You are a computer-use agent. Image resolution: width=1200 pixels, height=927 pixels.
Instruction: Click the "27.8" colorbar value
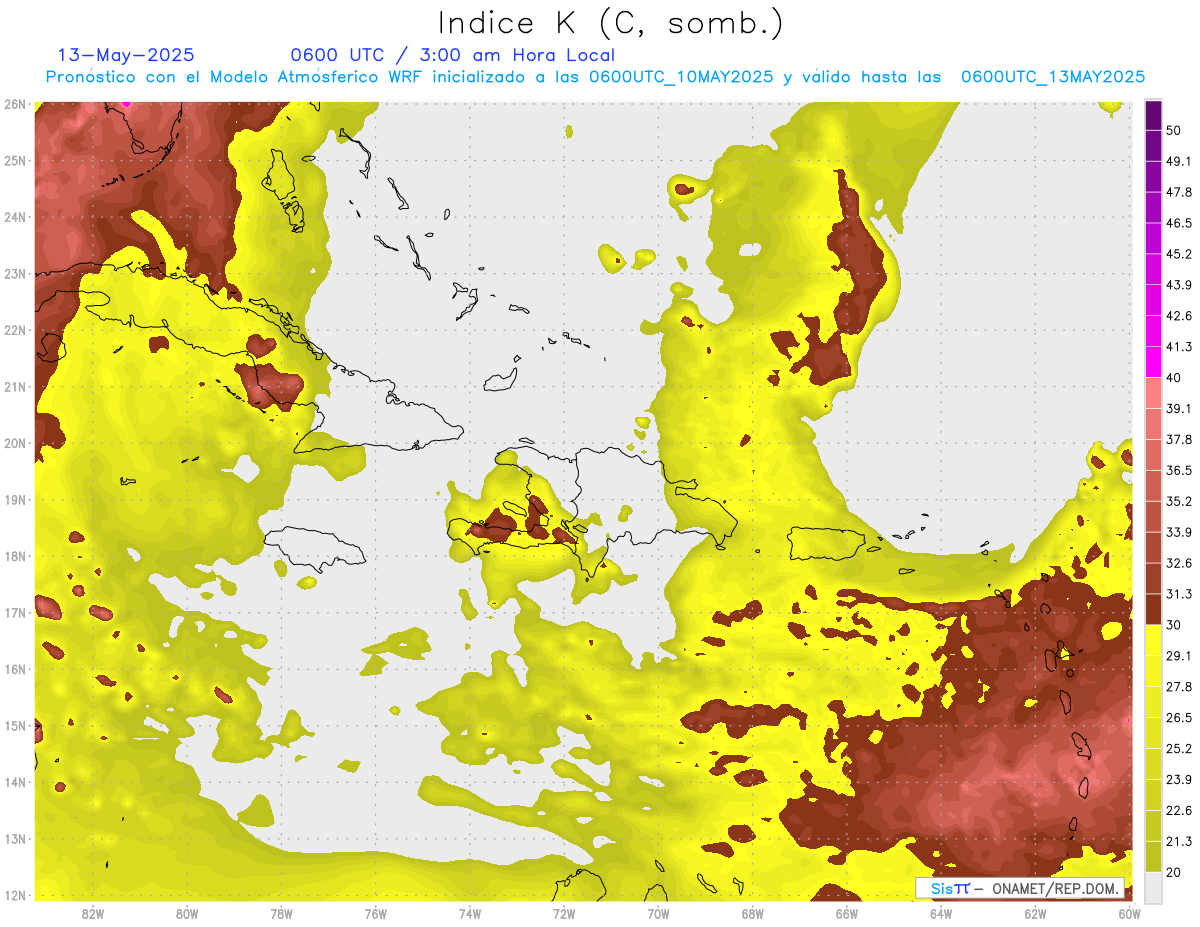pyautogui.click(x=1179, y=687)
